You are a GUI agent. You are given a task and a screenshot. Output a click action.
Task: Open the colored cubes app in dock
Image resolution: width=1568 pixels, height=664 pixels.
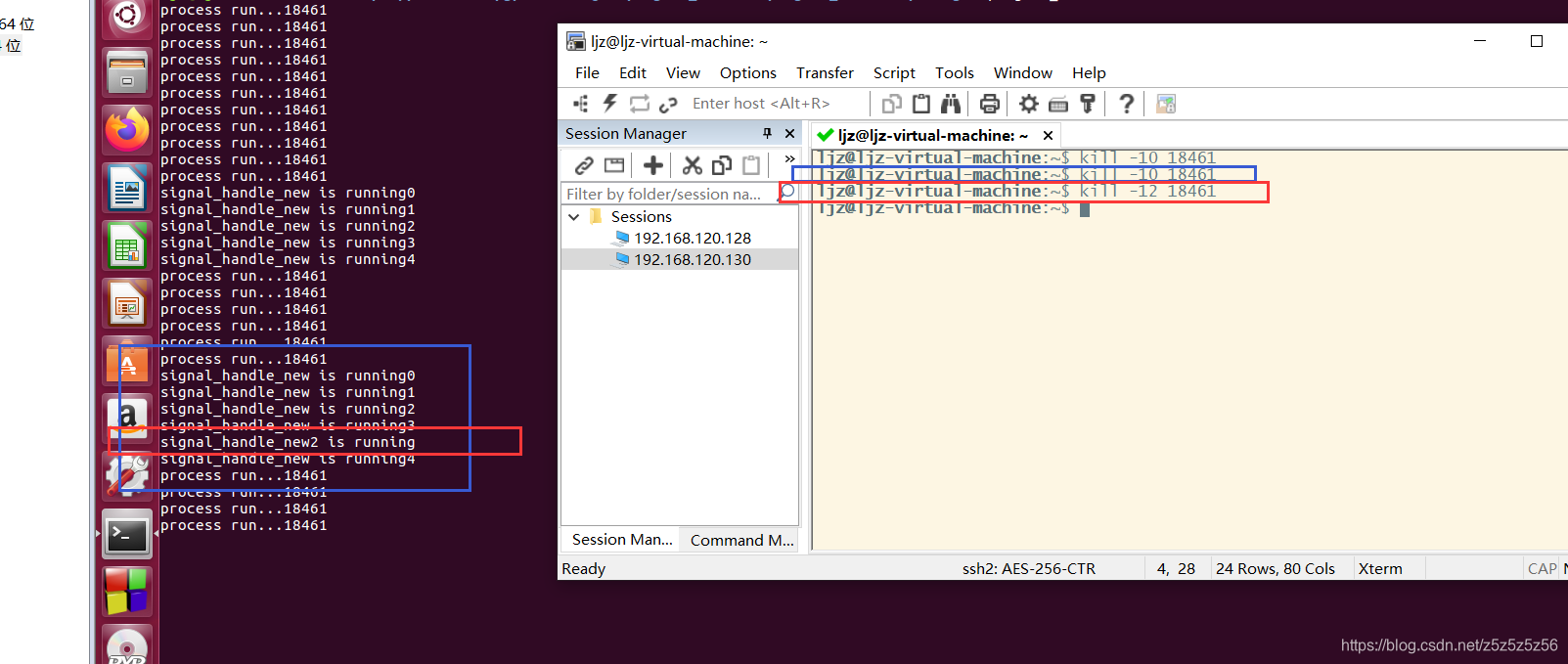point(127,592)
